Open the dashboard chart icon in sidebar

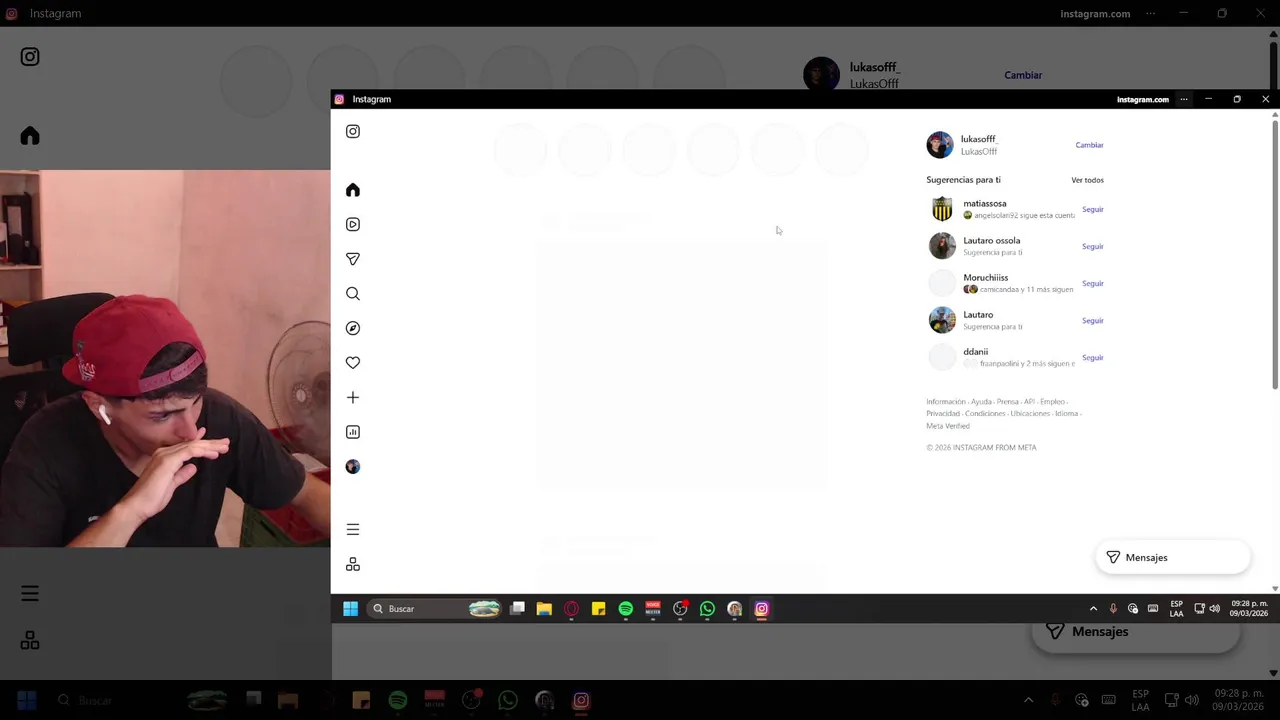click(353, 432)
